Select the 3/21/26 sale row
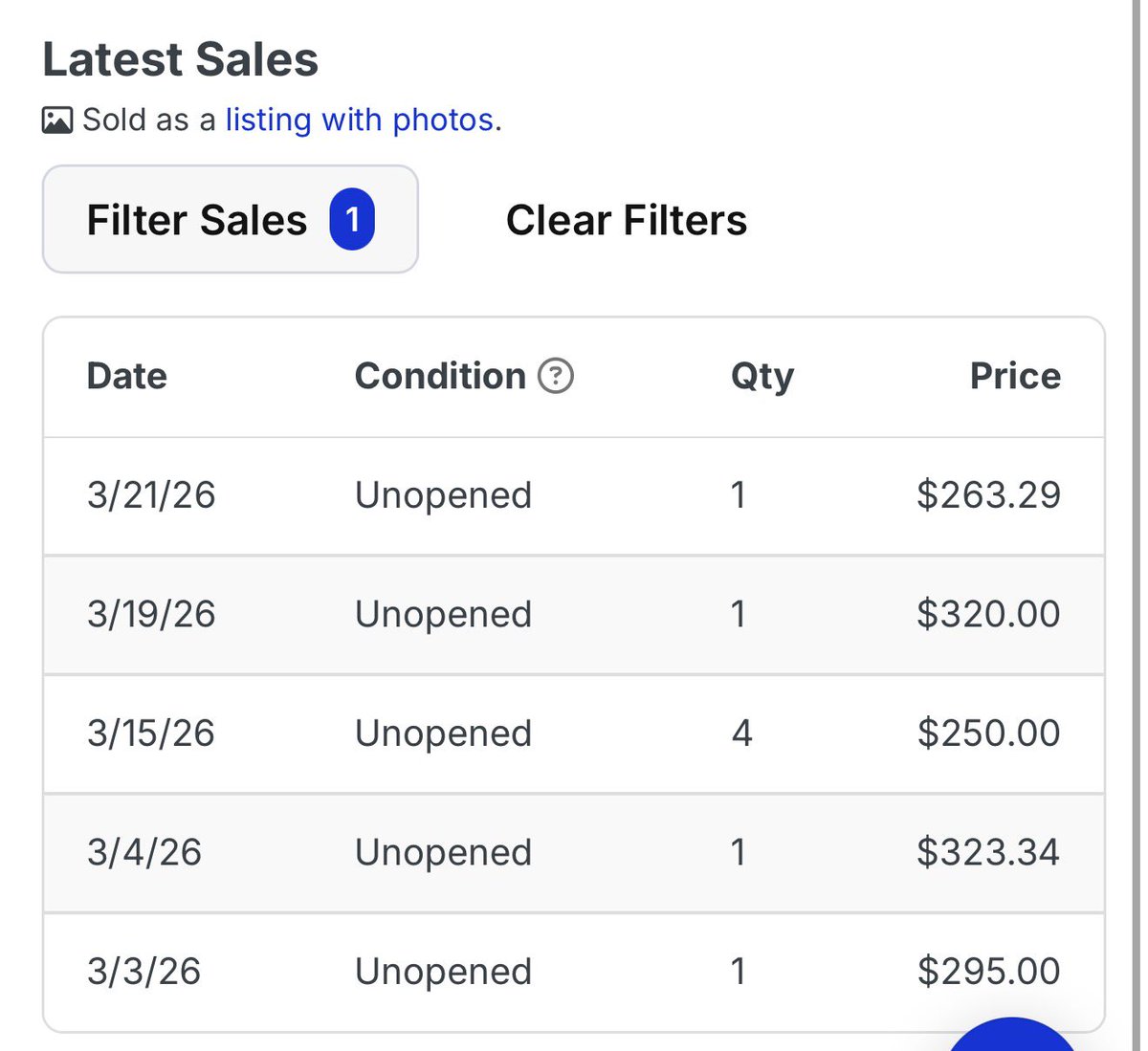The height and width of the screenshot is (1051, 1148). (574, 495)
